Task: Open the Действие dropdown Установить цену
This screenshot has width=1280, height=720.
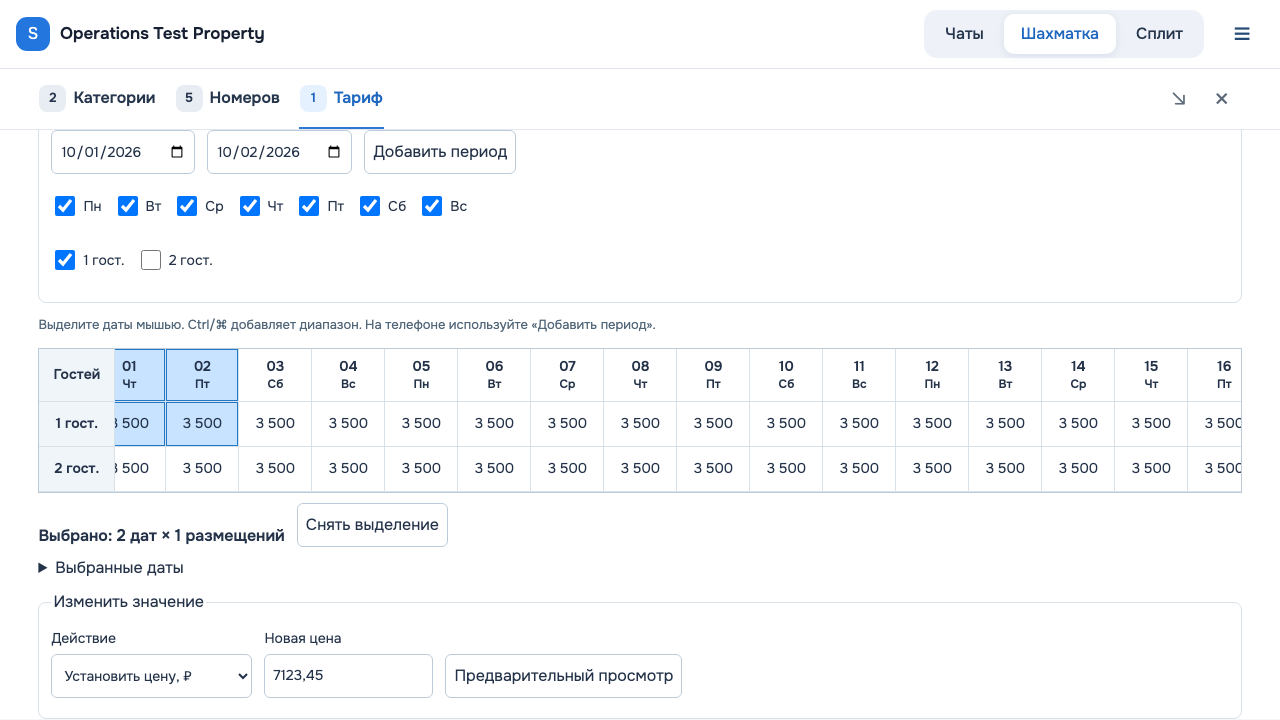Action: 152,676
